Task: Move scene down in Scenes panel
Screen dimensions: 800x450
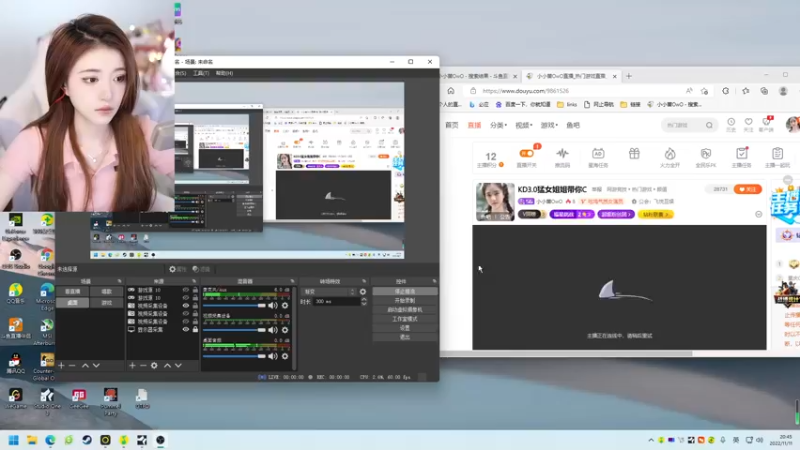Action: (96, 365)
